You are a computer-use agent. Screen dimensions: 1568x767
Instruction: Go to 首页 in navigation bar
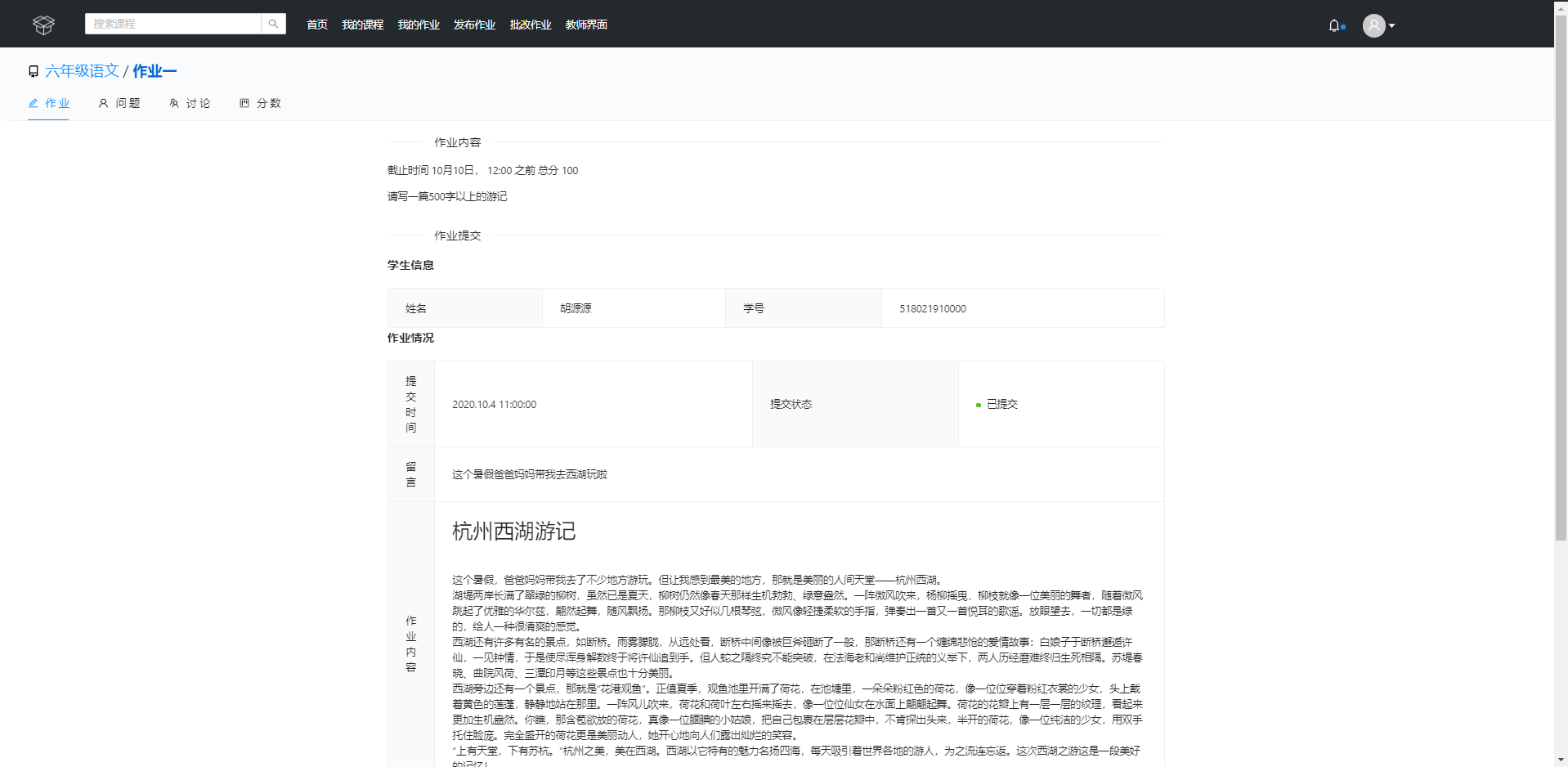click(317, 25)
